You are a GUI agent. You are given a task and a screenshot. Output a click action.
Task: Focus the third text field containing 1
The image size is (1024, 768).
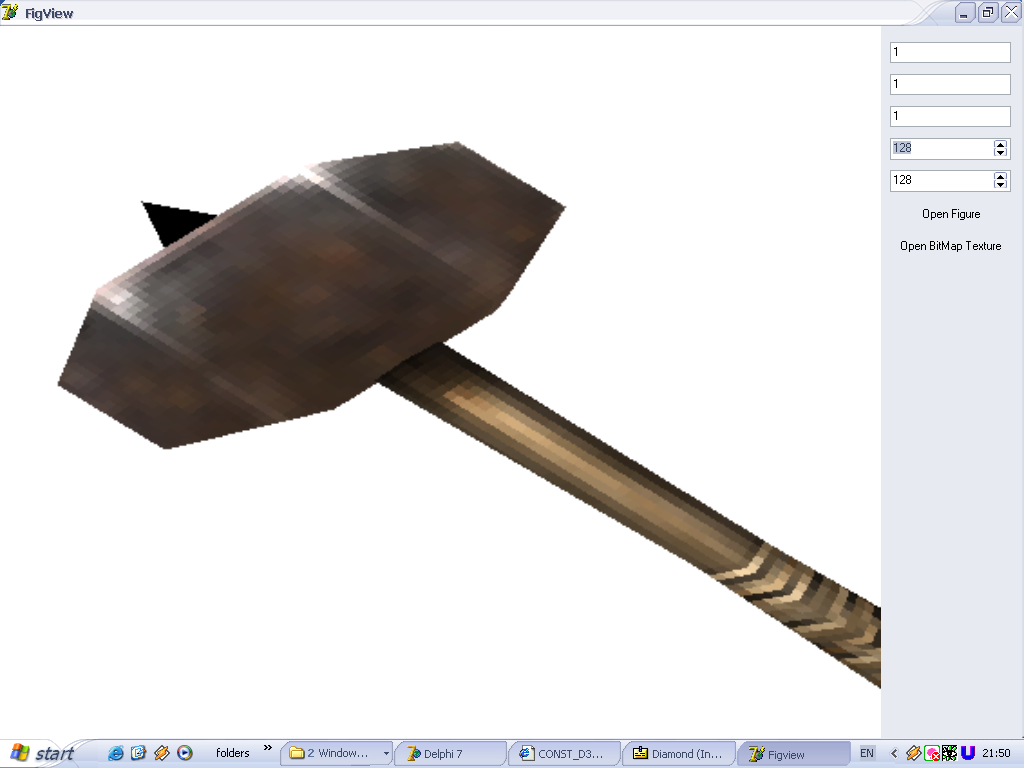coord(950,116)
